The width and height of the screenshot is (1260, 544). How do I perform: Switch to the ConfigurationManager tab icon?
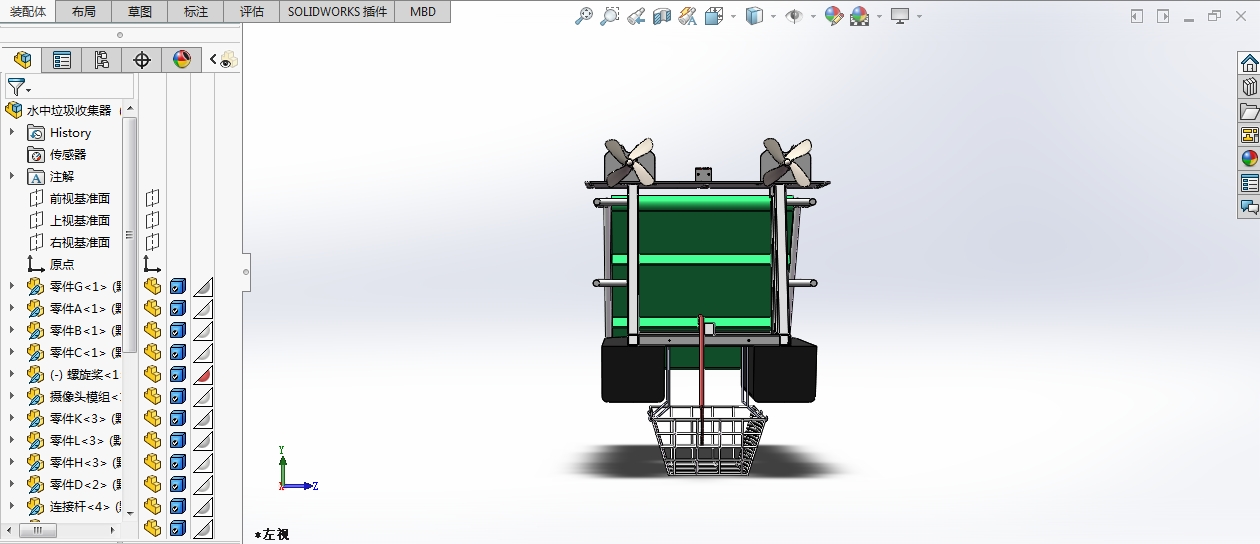pos(101,60)
